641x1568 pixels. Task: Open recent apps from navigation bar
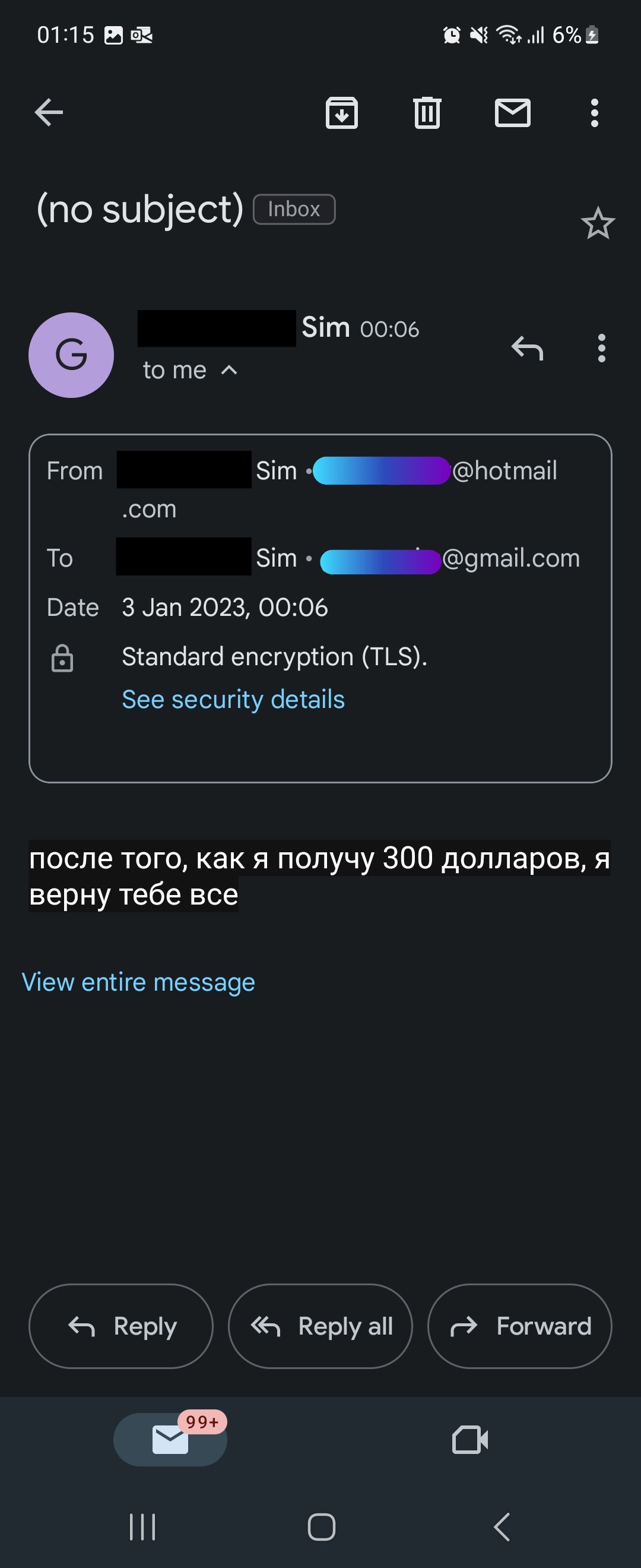pos(143,1526)
